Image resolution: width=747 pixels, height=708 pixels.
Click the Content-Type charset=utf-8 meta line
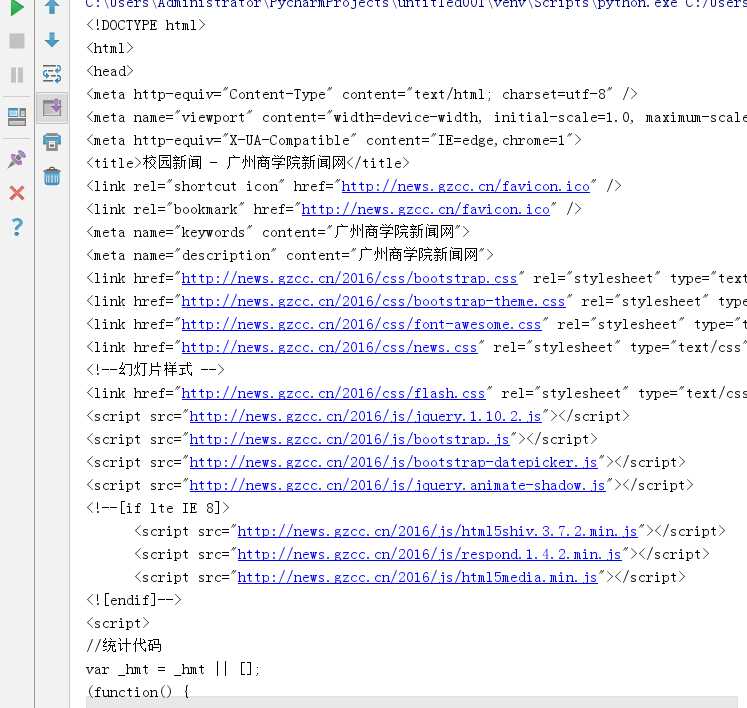click(362, 94)
